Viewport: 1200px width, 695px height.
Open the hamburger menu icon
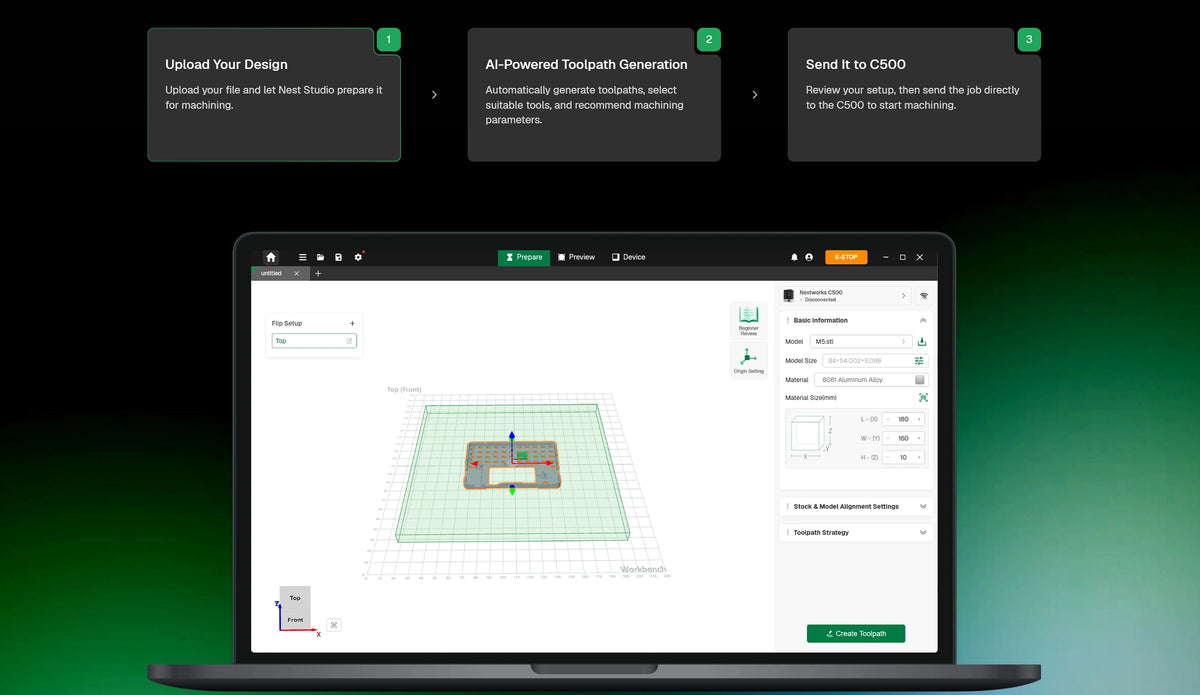pos(303,257)
